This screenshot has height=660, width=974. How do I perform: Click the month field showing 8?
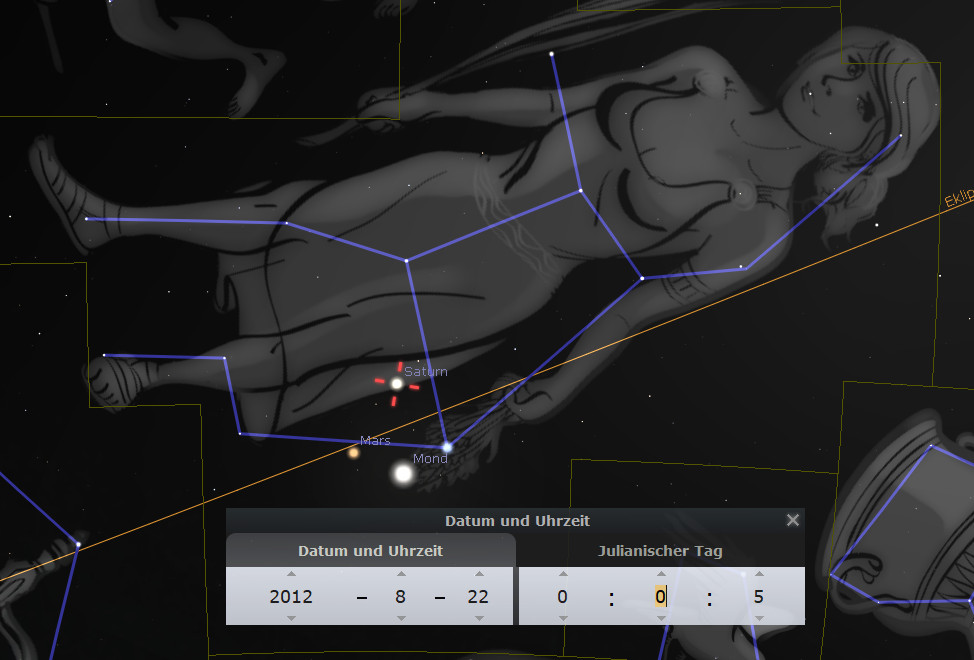pyautogui.click(x=401, y=597)
